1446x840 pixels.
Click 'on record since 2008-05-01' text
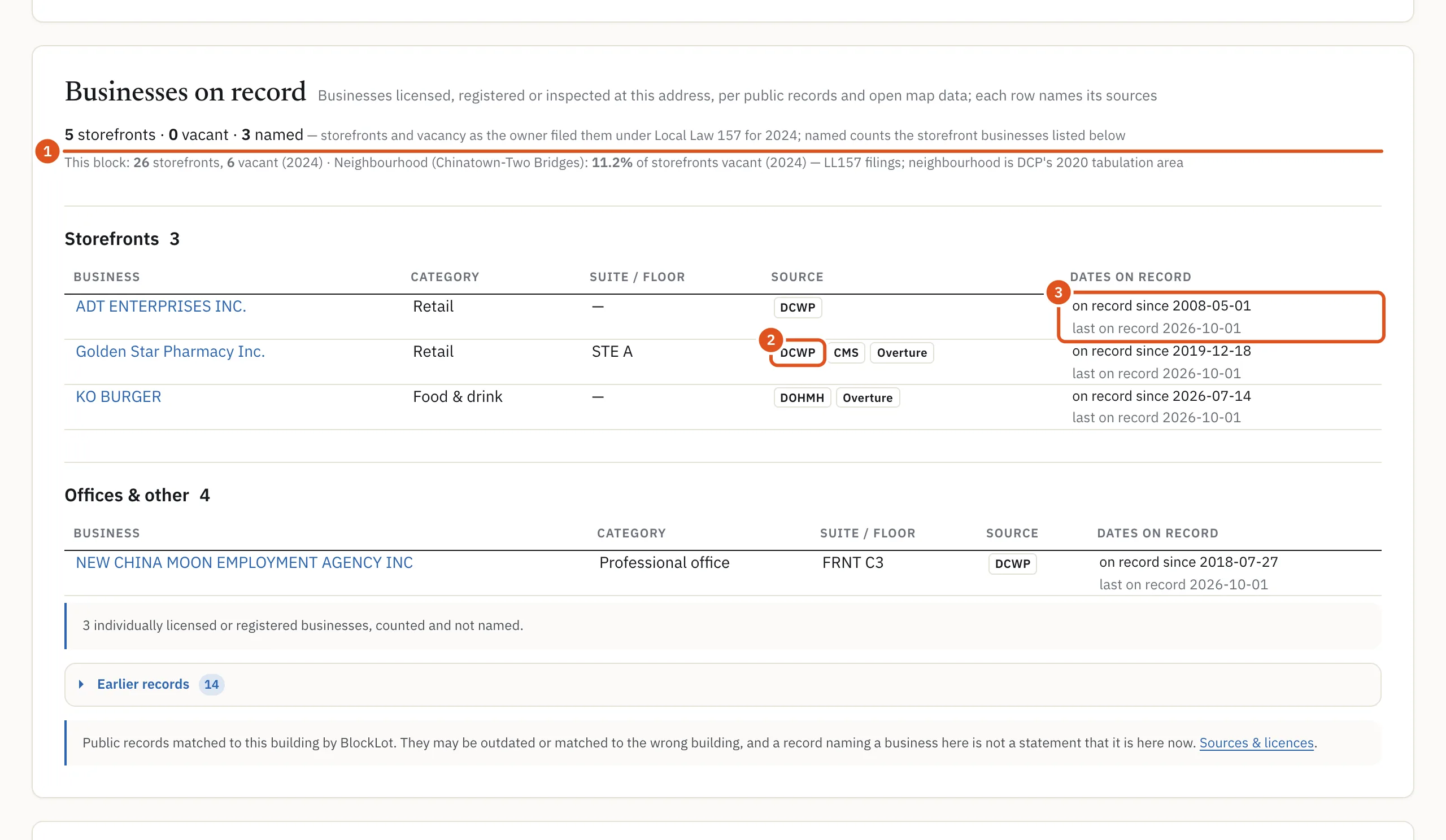1161,305
